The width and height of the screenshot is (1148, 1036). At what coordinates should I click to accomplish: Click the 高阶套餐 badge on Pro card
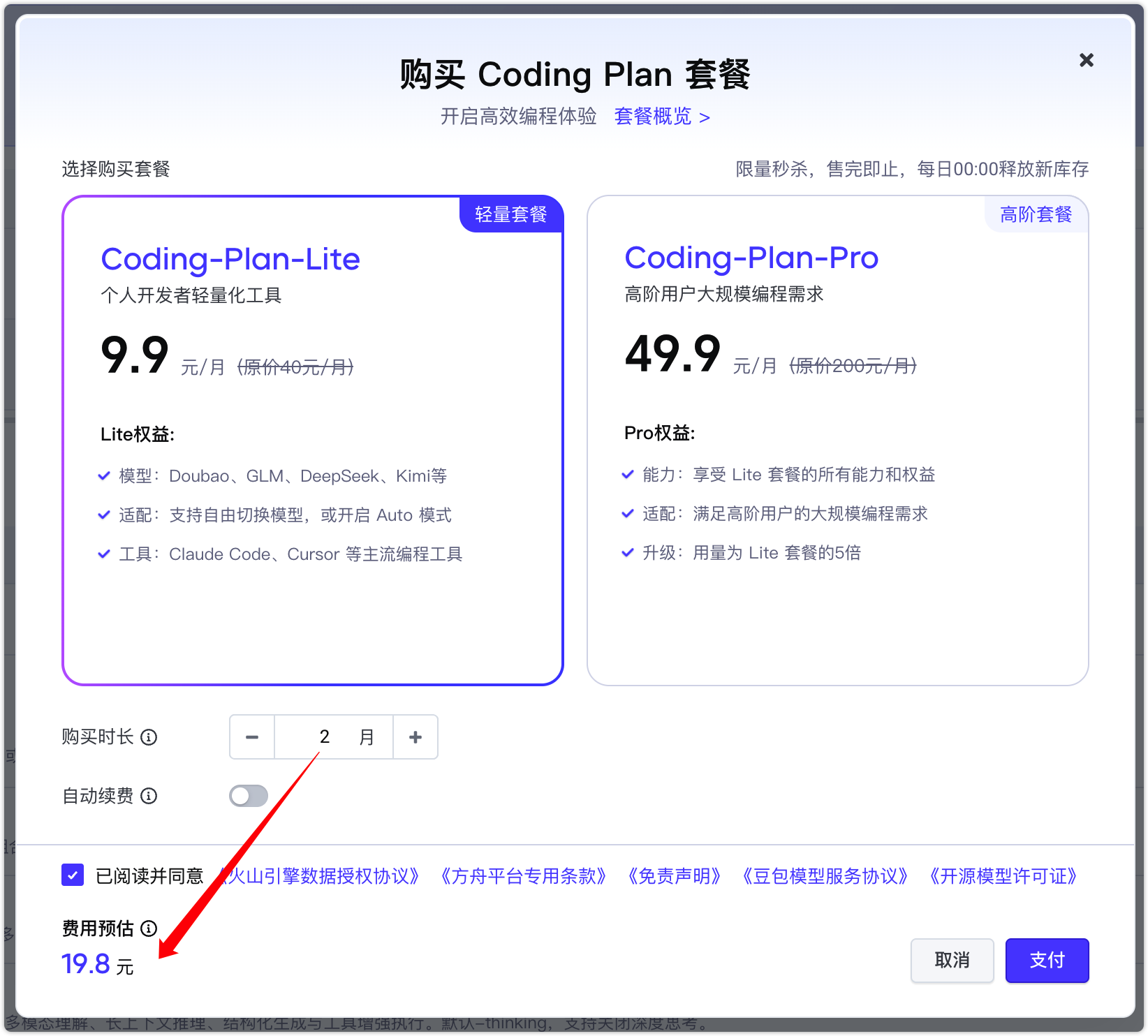point(1036,214)
